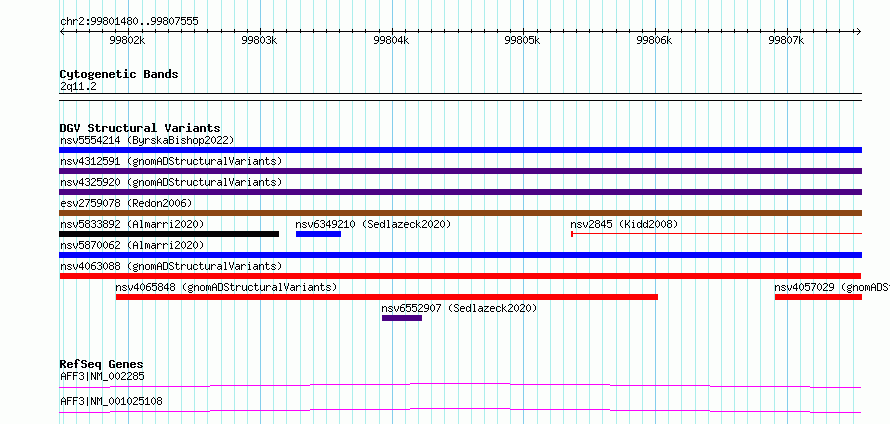Click ruler position 99806k
This screenshot has height=424, width=890.
[x=654, y=40]
